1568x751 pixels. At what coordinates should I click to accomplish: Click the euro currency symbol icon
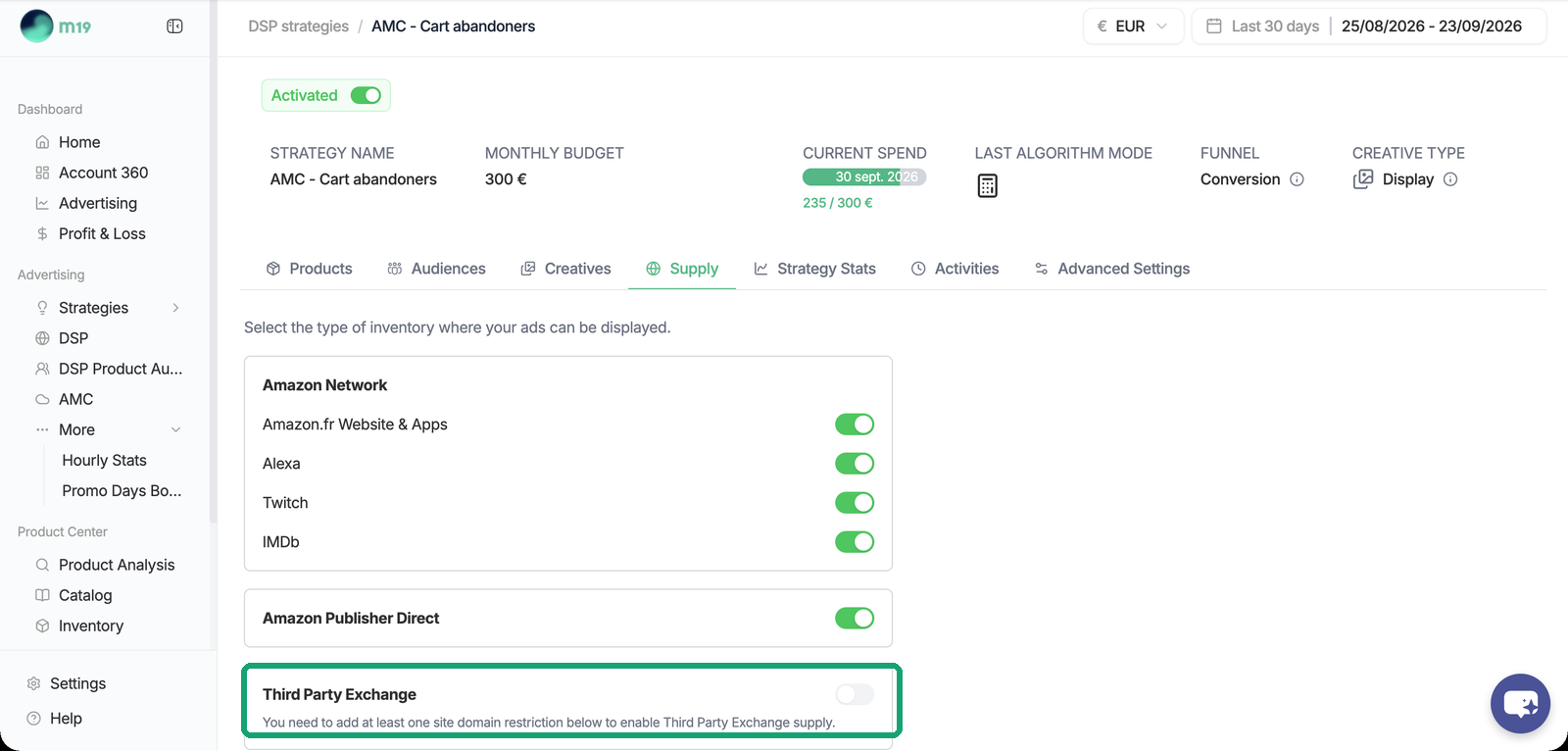pyautogui.click(x=1102, y=26)
